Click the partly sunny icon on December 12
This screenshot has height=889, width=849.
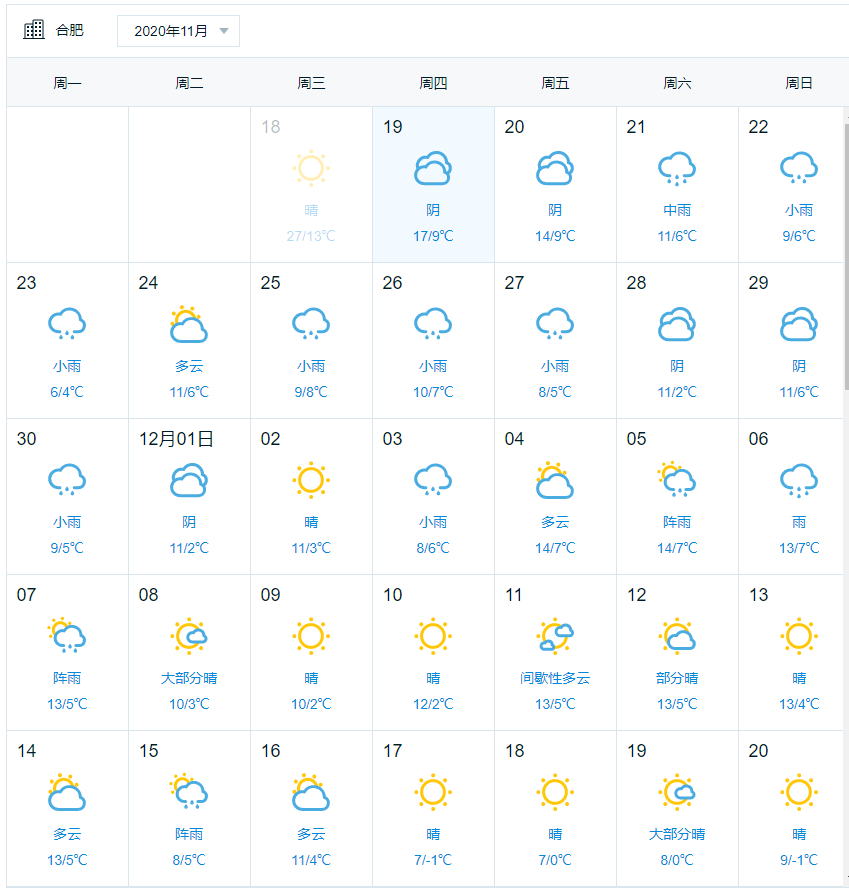tap(677, 636)
